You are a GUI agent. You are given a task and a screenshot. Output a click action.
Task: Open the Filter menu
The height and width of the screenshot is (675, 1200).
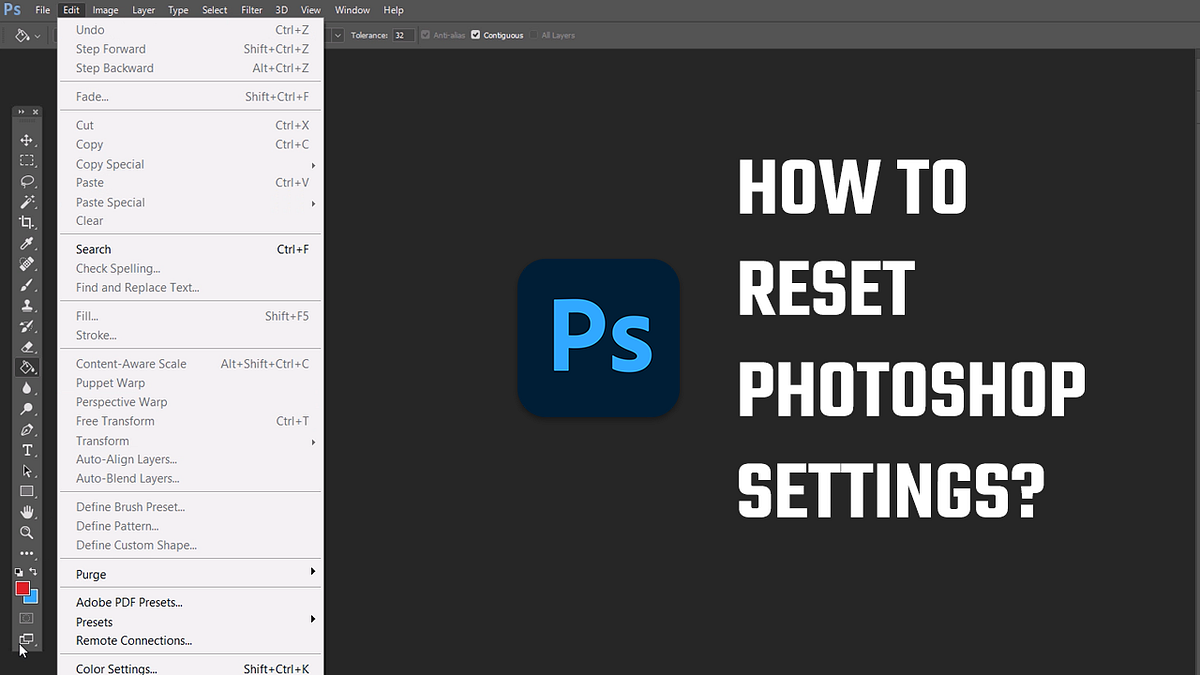pos(251,9)
